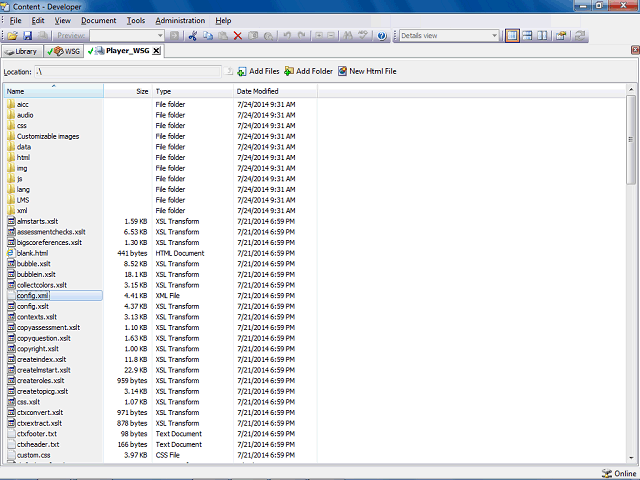Viewport: 640px width, 480px height.
Task: Click the Add Folder button
Action: click(308, 71)
